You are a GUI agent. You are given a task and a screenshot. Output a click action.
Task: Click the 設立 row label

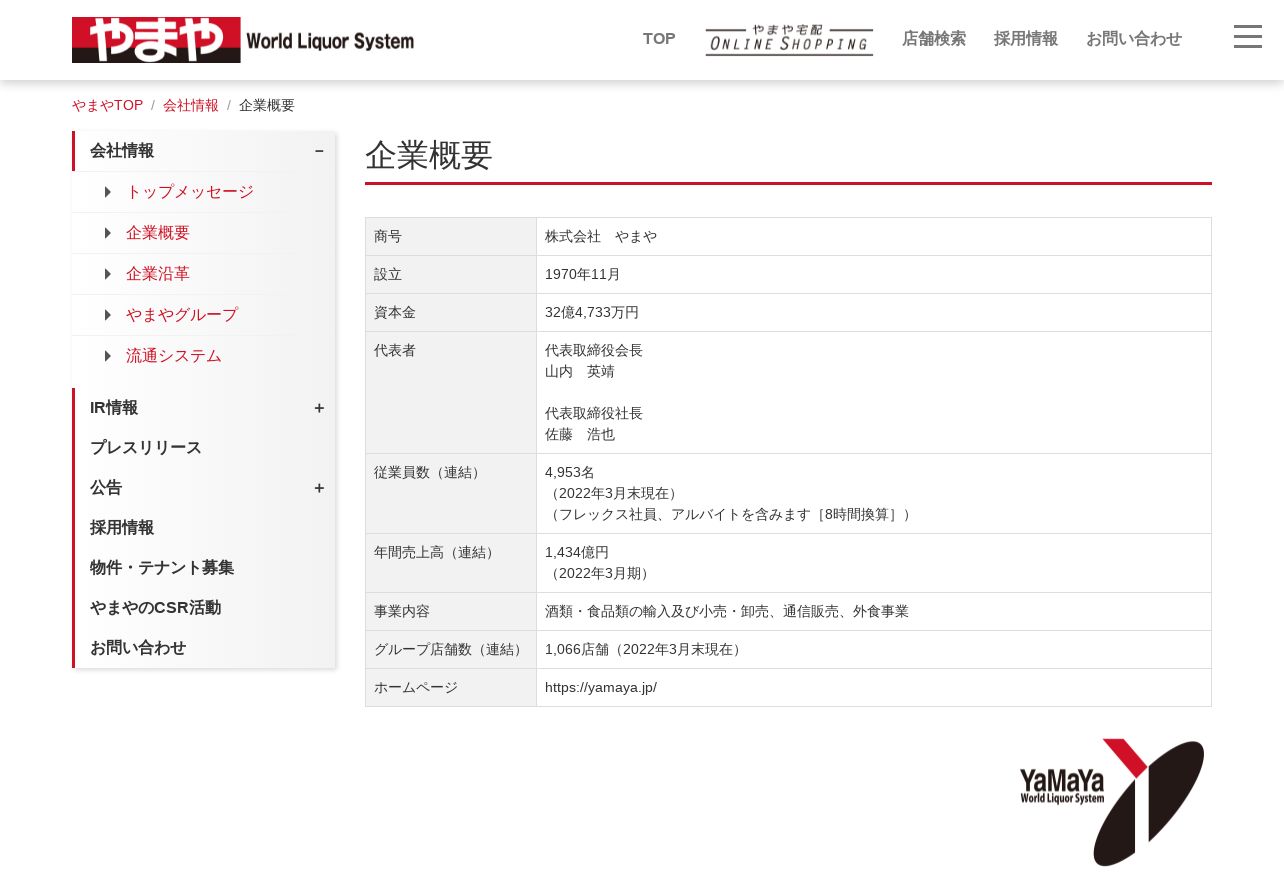pyautogui.click(x=388, y=275)
